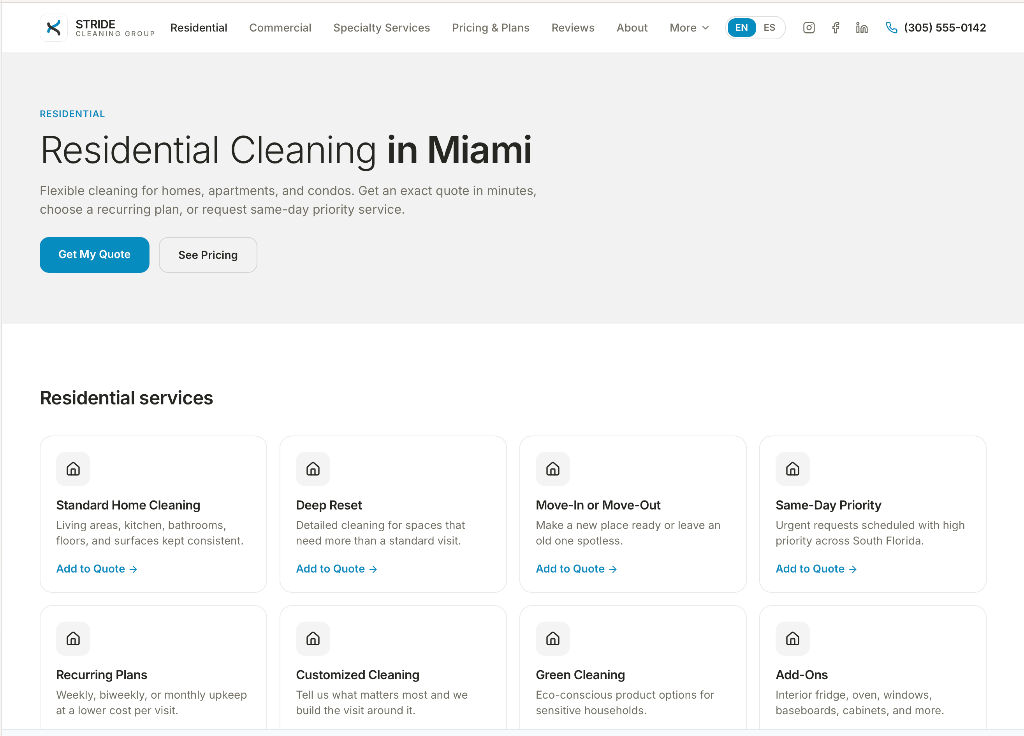
Task: Add Deep Reset to quote
Action: coord(336,569)
